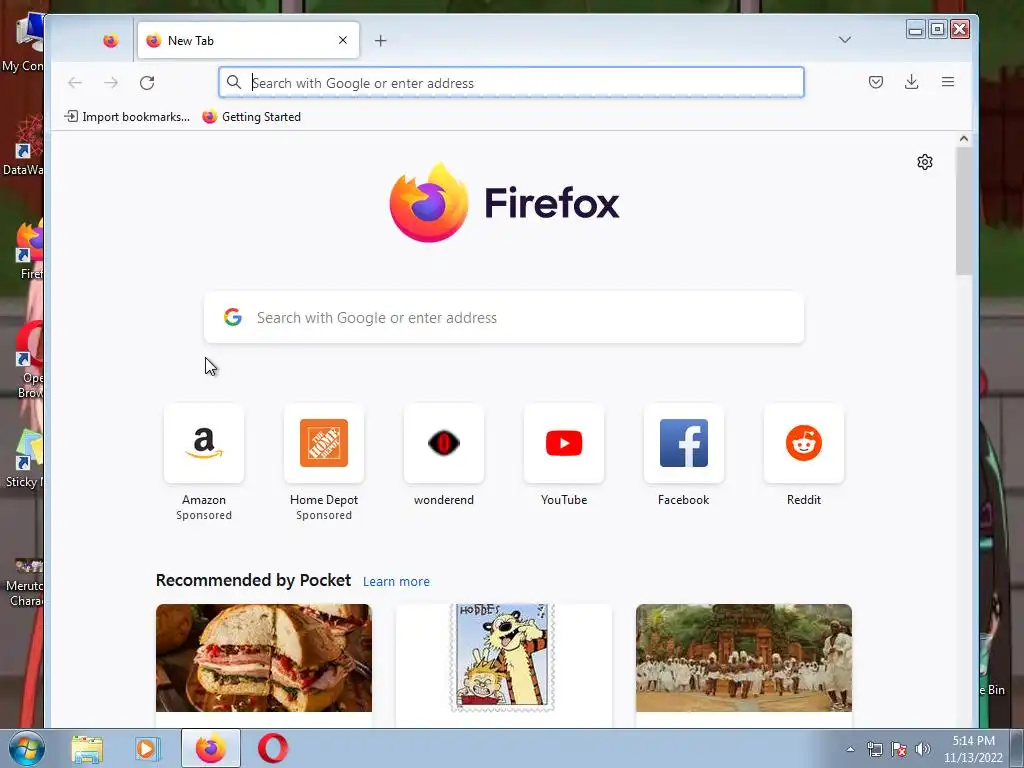Launch Opera from the taskbar
The image size is (1024, 768).
[x=272, y=748]
